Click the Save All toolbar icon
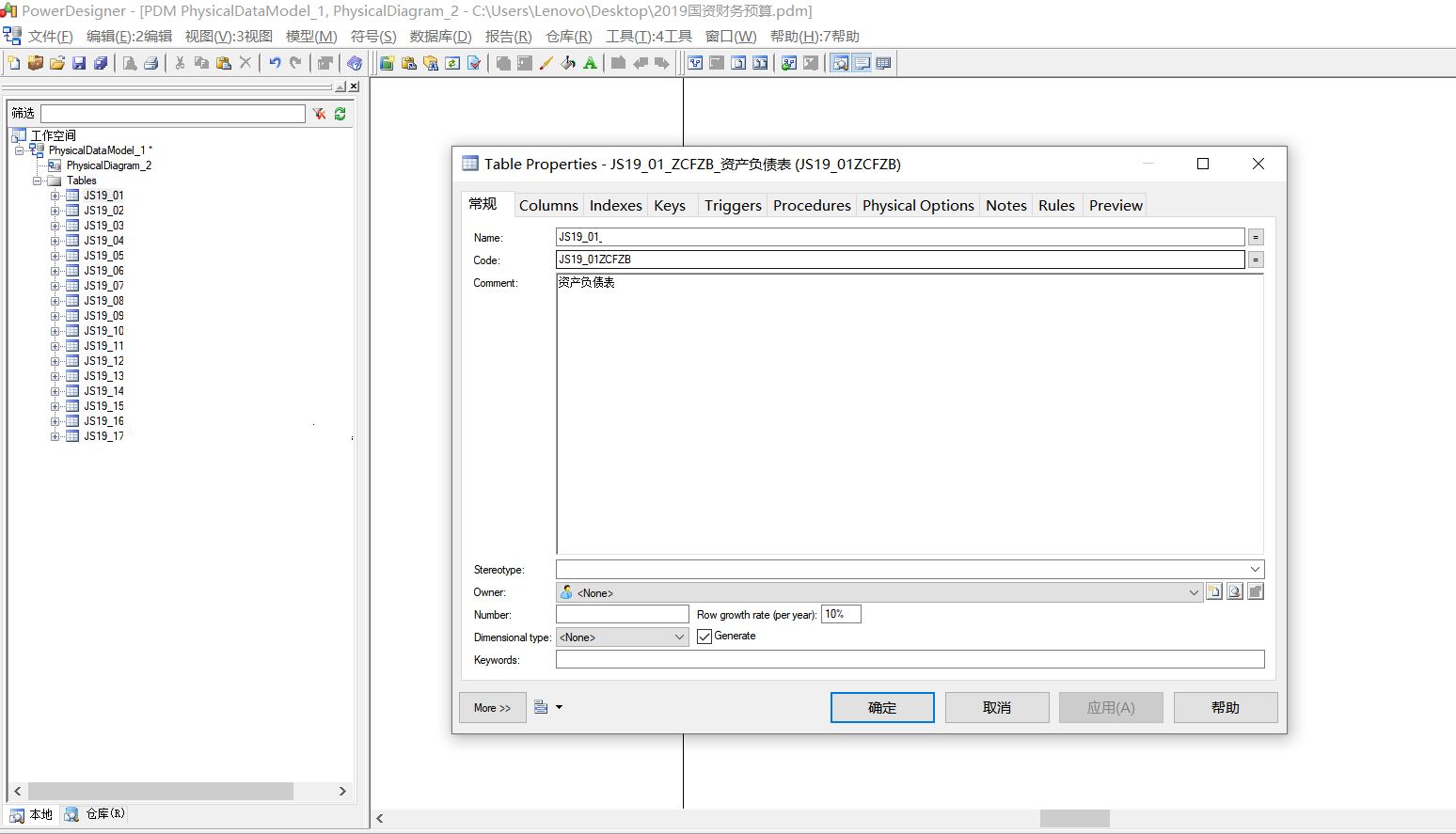1456x834 pixels. 101,63
